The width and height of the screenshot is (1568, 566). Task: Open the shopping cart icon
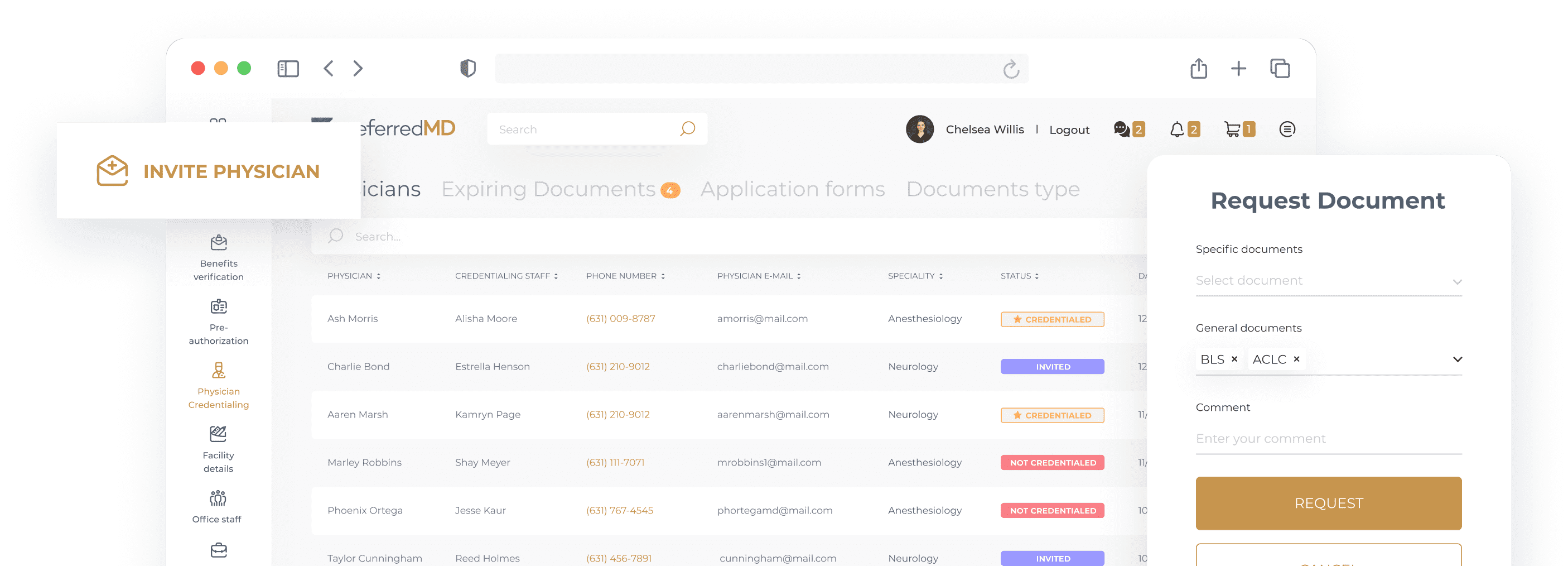(x=1232, y=129)
